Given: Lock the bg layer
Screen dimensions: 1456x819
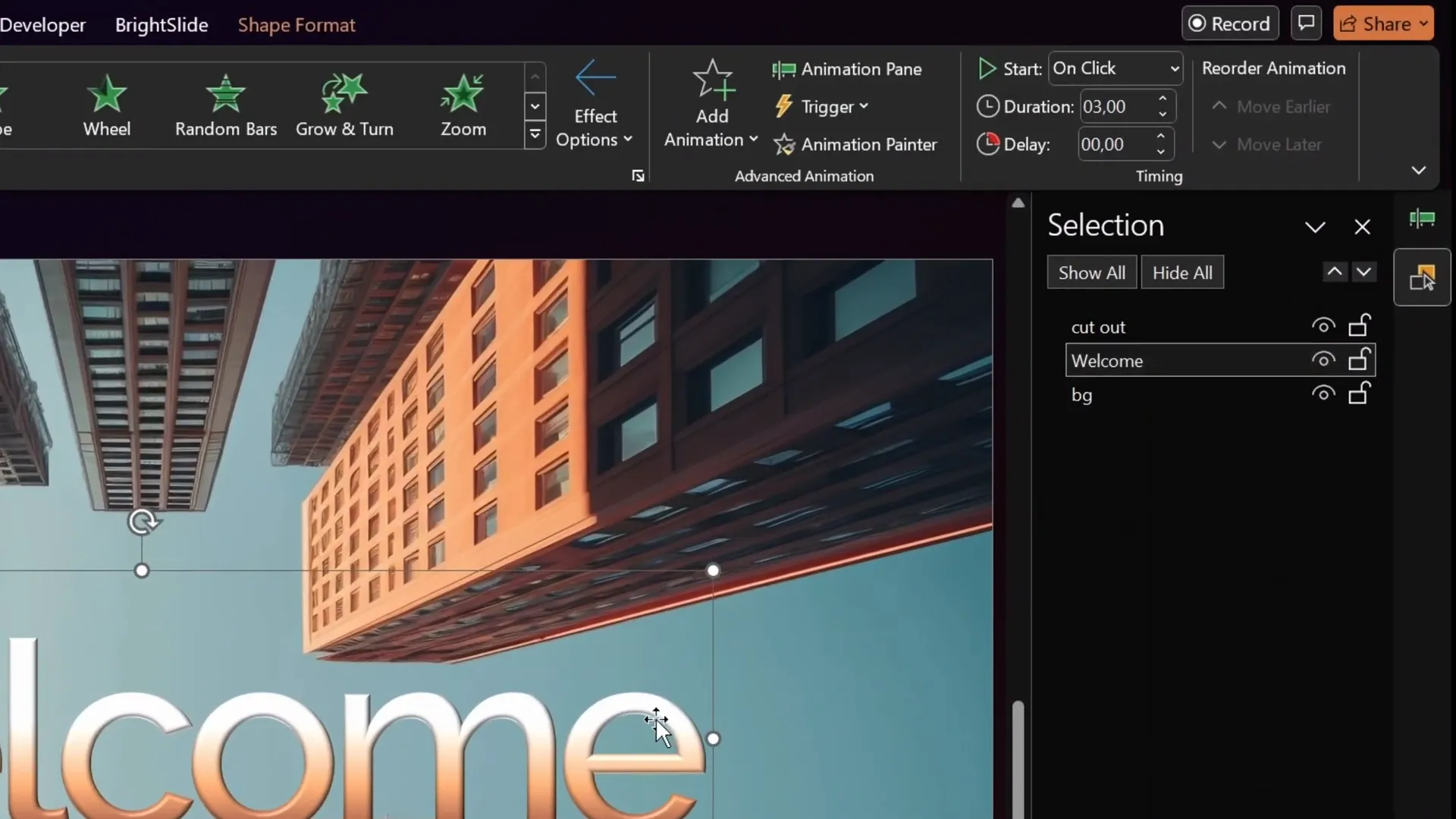Looking at the screenshot, I should (1359, 393).
